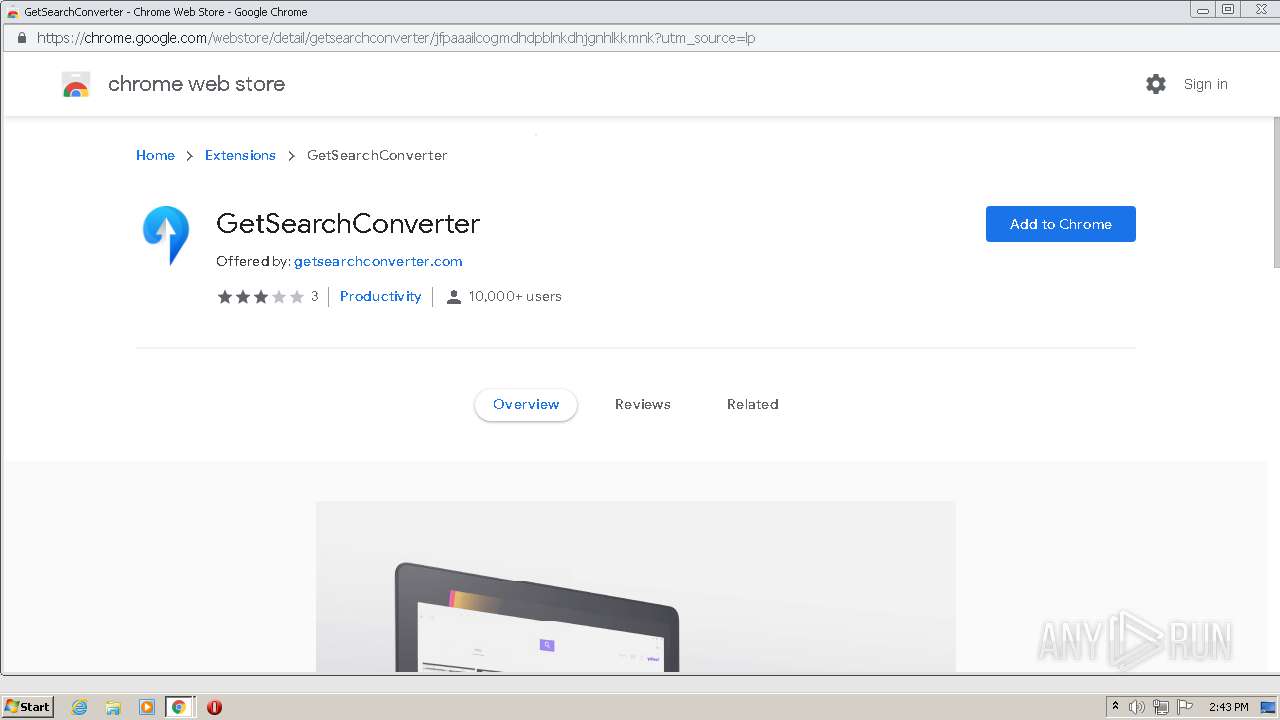The width and height of the screenshot is (1280, 720).
Task: Open the settings gear icon
Action: (x=1156, y=84)
